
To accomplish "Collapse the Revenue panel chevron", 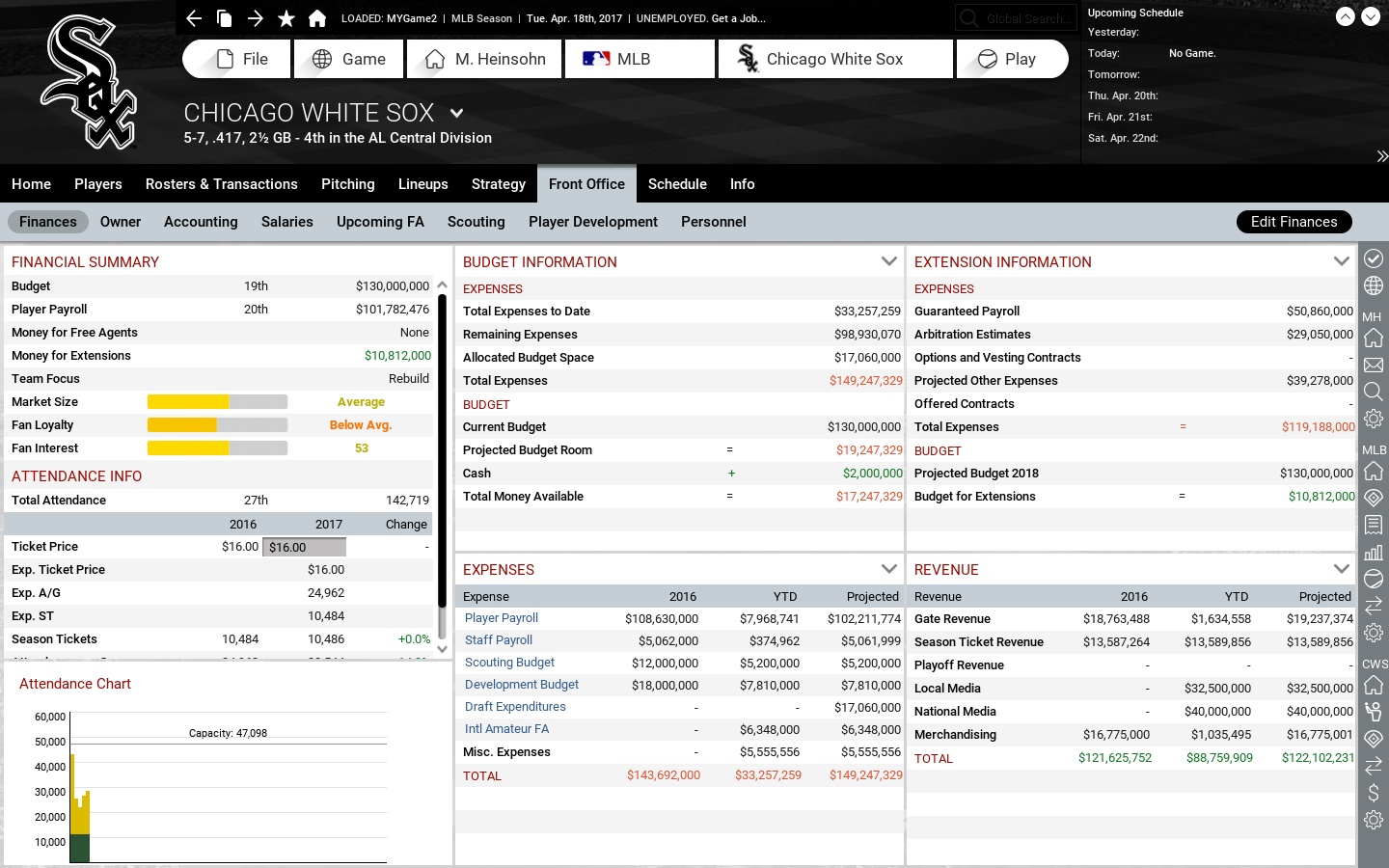I will coord(1341,569).
